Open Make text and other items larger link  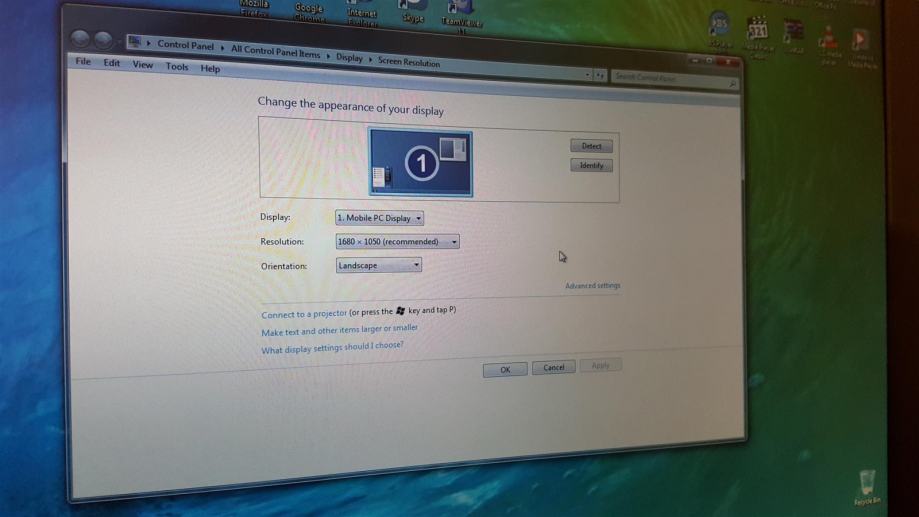[339, 330]
